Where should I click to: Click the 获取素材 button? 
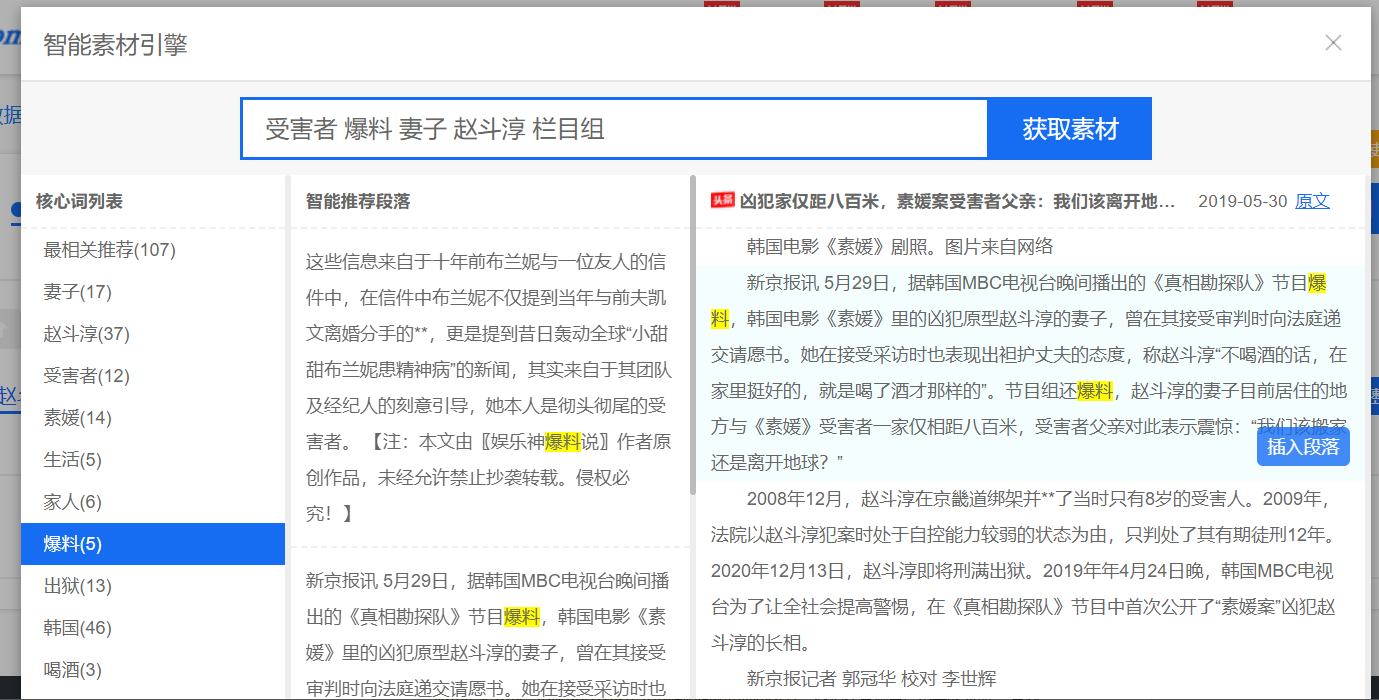coord(1070,128)
